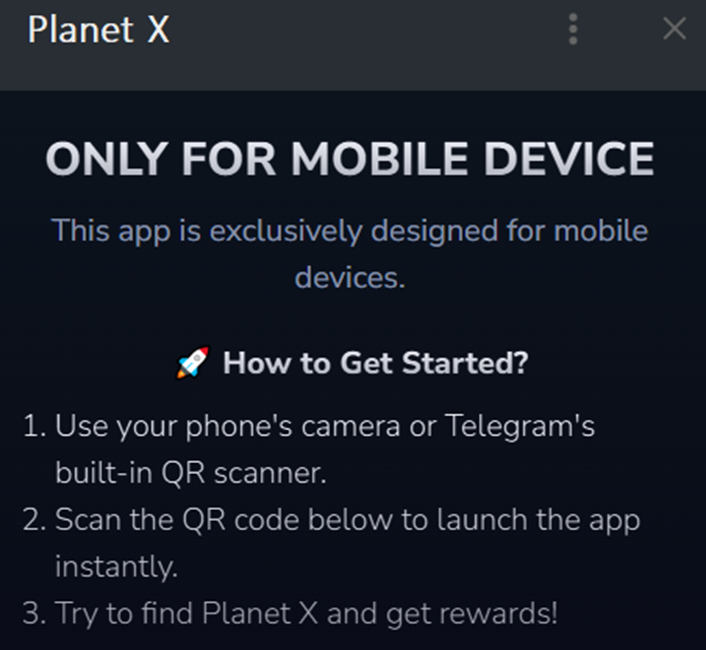Click 'launch the app' phrase in step two

[x=539, y=521]
